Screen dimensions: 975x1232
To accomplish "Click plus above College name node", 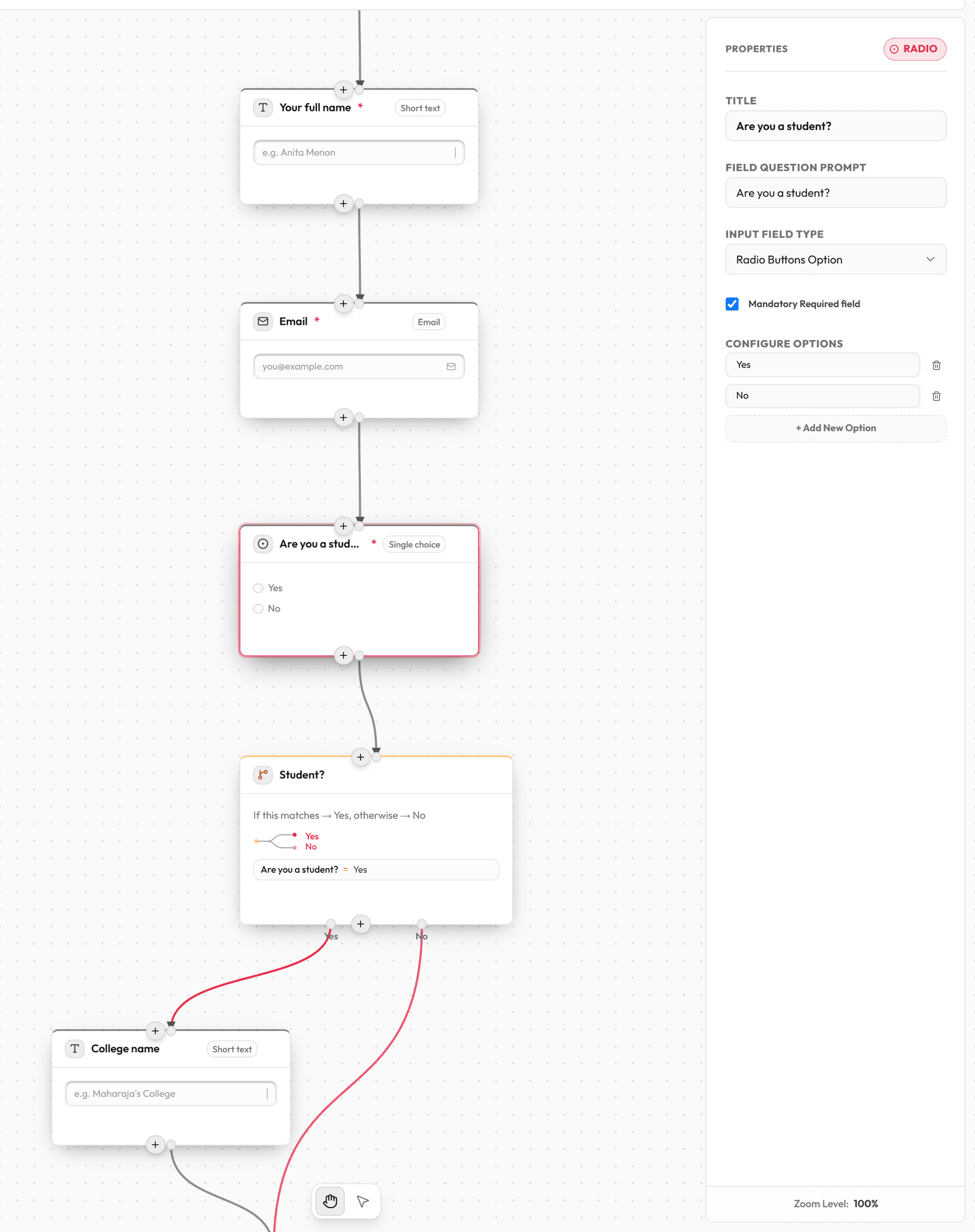I will (x=155, y=1031).
